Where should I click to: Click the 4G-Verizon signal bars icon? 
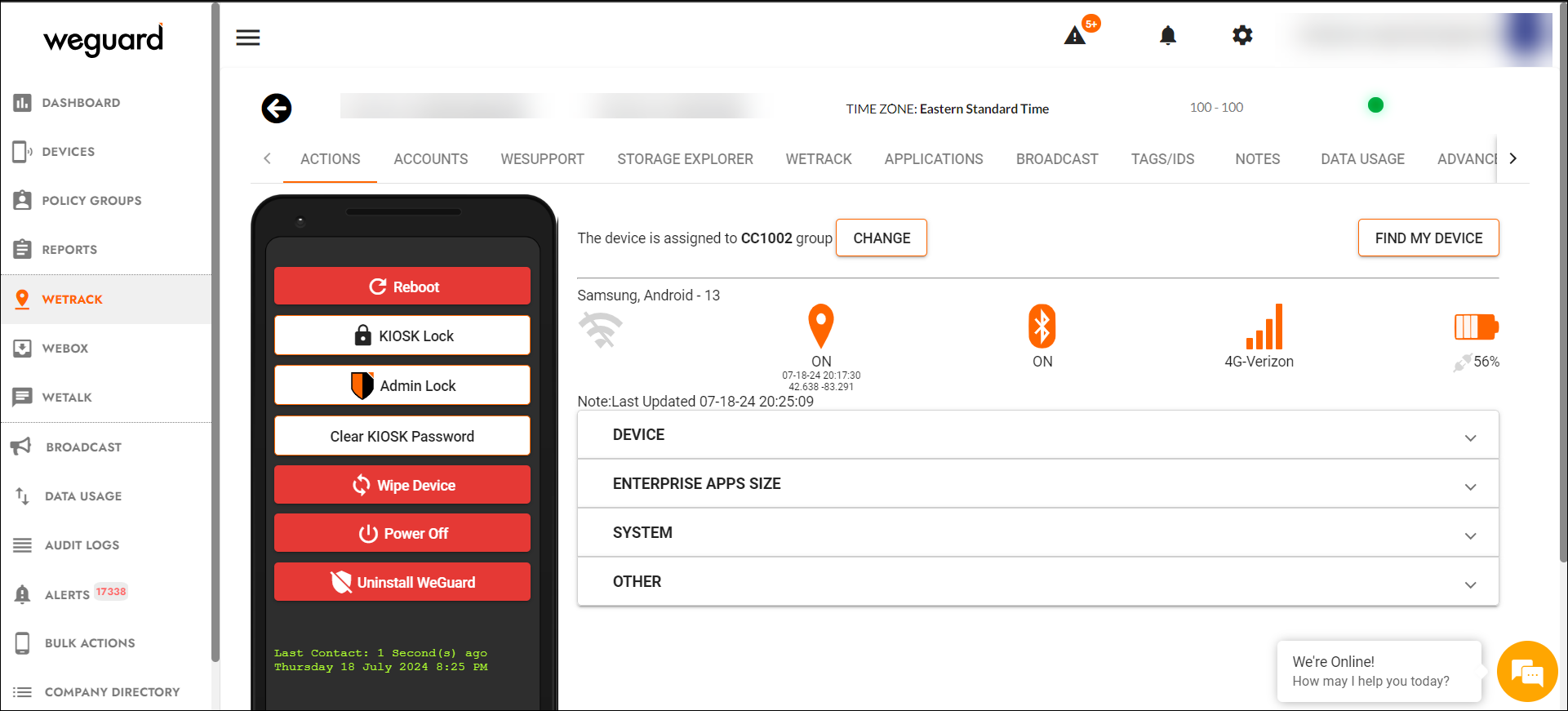(1264, 327)
